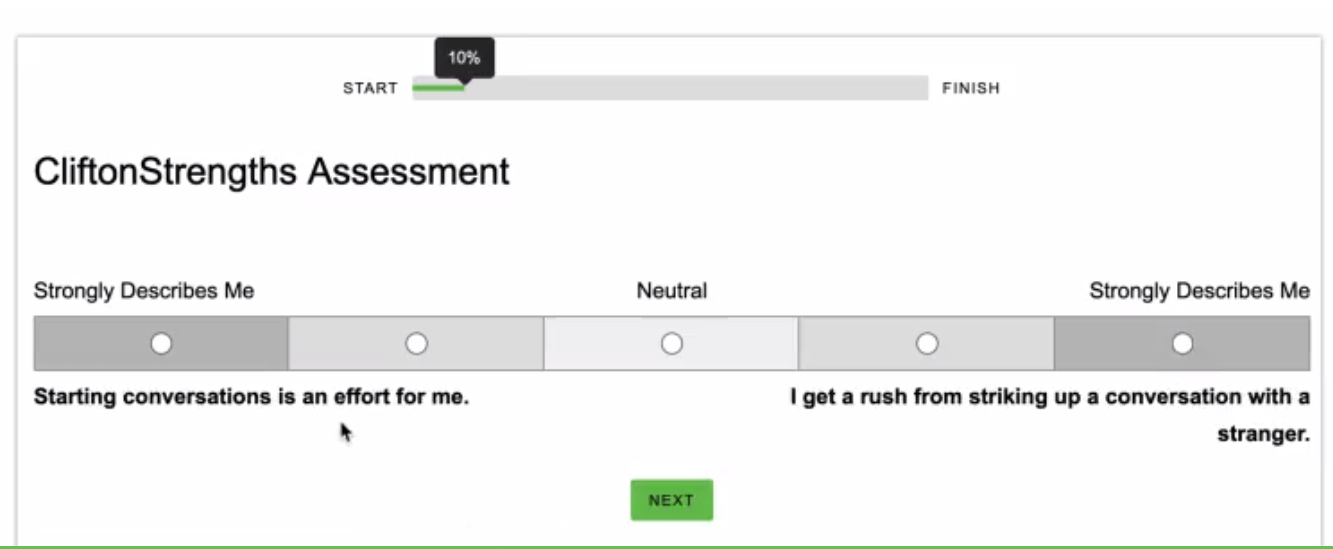Image resolution: width=1333 pixels, height=549 pixels.
Task: Click the green filled portion of progress bar
Action: click(438, 88)
